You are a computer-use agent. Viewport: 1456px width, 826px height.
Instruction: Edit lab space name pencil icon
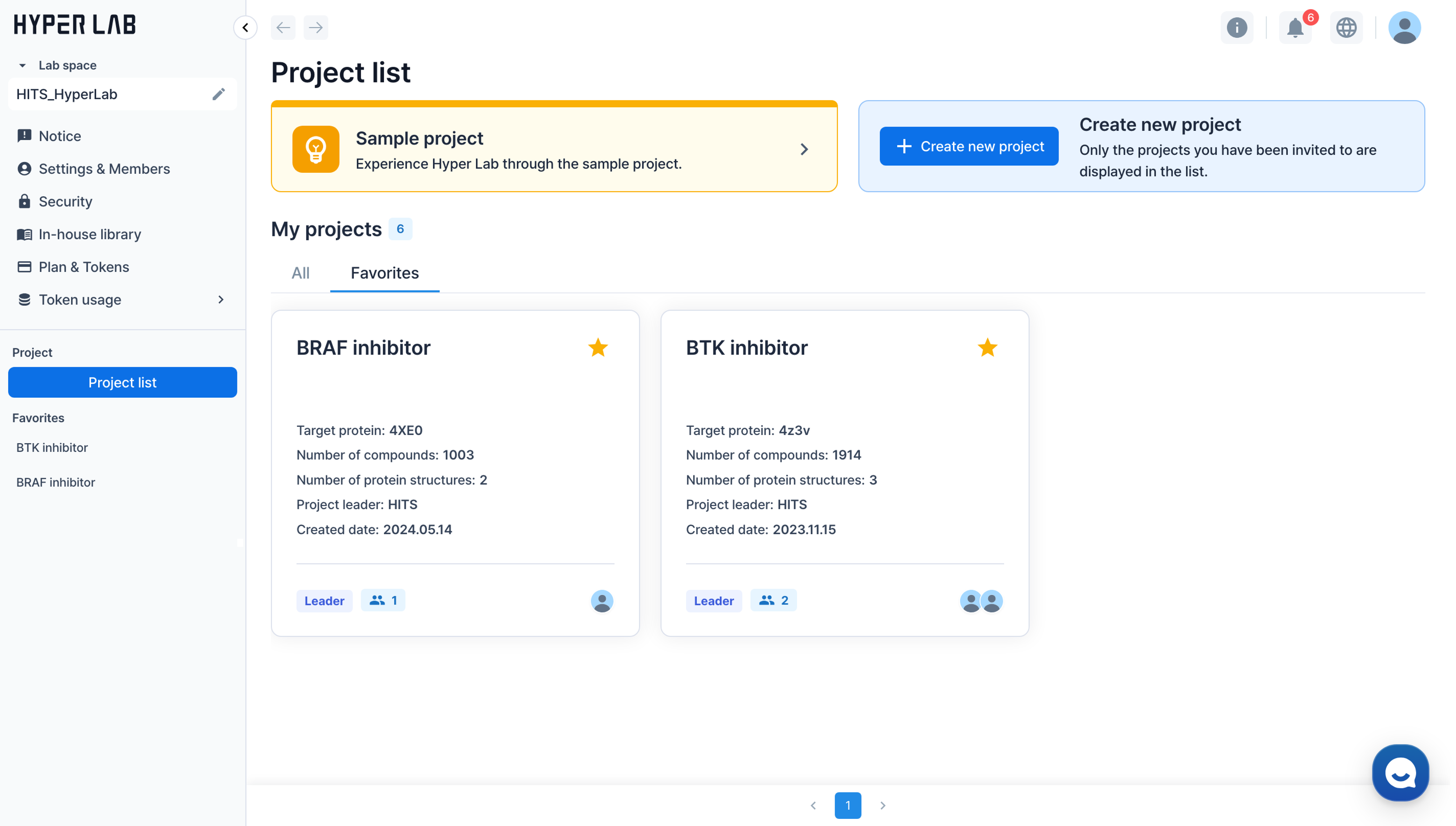point(218,94)
